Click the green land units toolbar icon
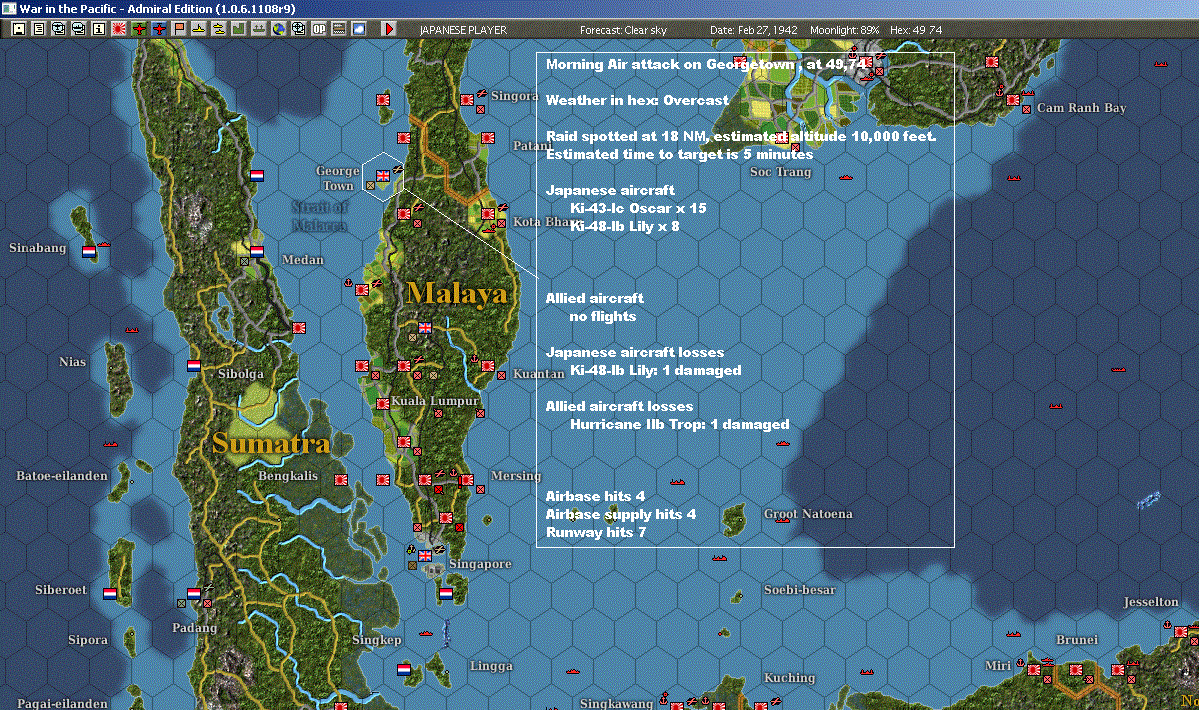 click(x=238, y=29)
